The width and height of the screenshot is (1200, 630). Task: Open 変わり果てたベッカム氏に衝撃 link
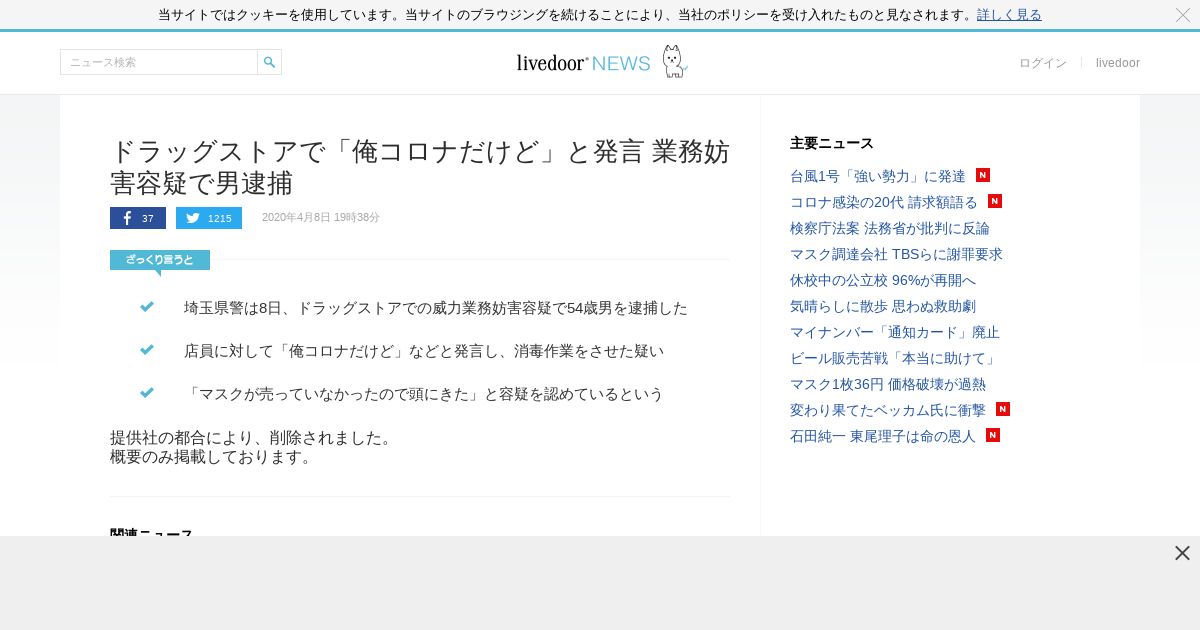tap(888, 410)
